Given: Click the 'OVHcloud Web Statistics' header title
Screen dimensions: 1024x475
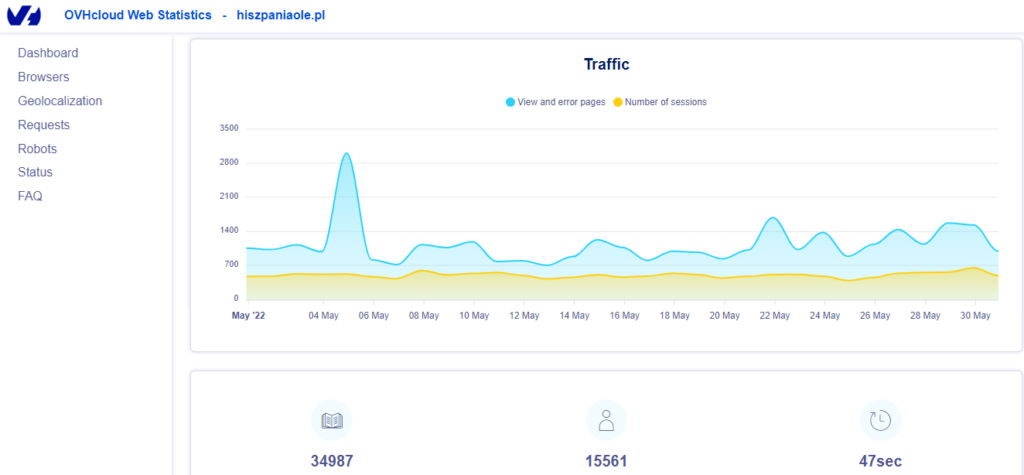Looking at the screenshot, I should click(138, 16).
